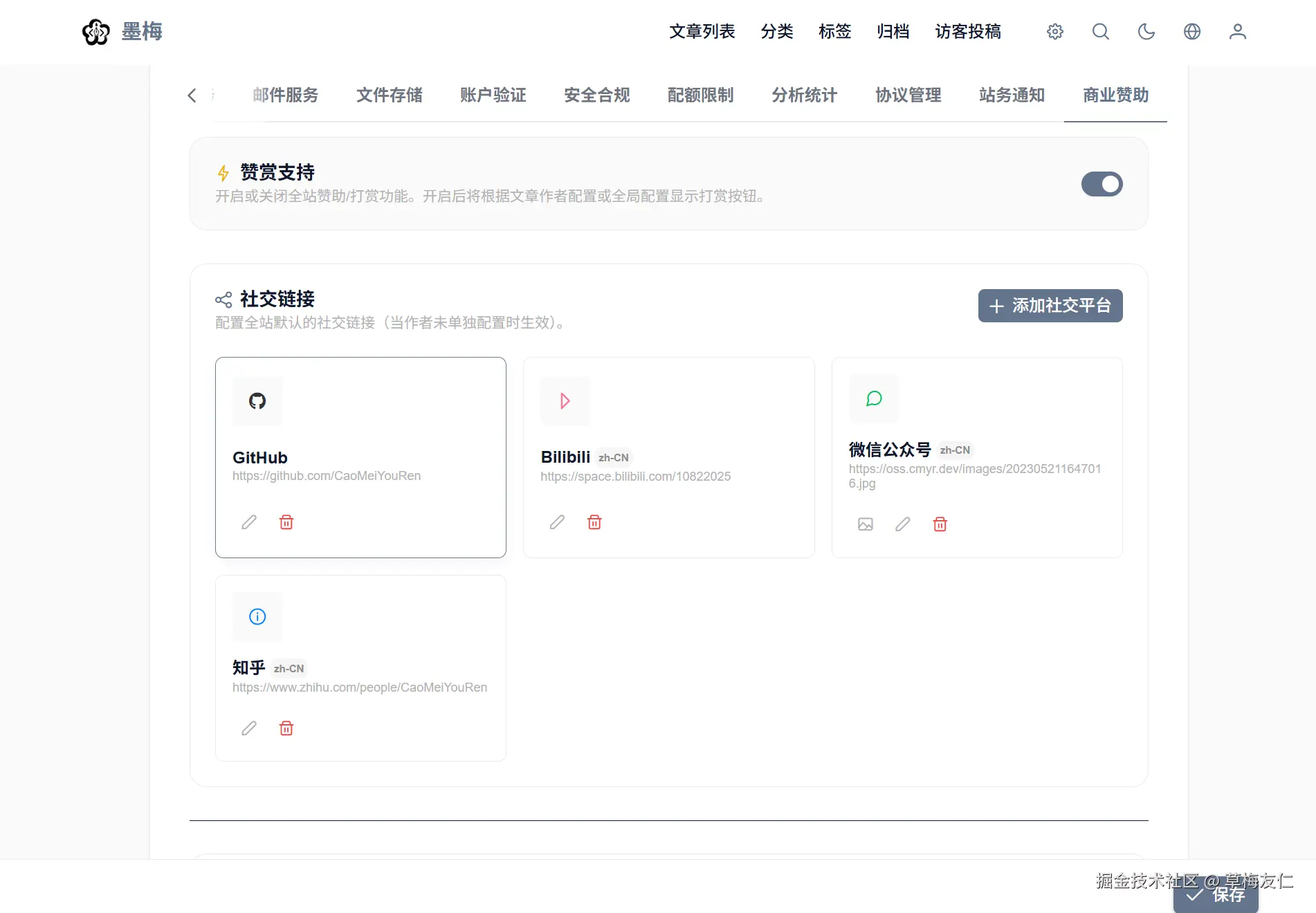Image resolution: width=1316 pixels, height=913 pixels.
Task: Open 分类 in top navigation
Action: (777, 32)
